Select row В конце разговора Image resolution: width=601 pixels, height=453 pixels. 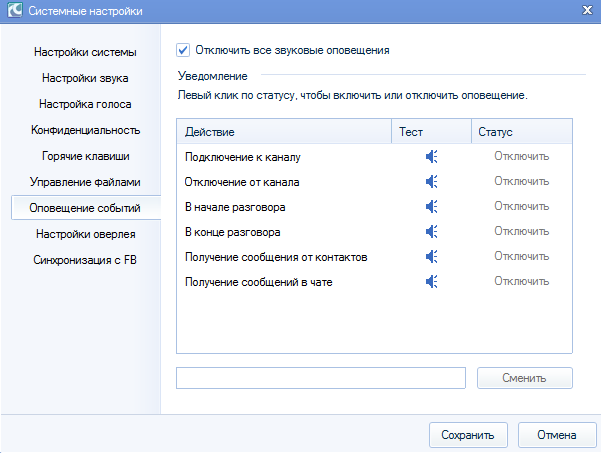[x=374, y=231]
